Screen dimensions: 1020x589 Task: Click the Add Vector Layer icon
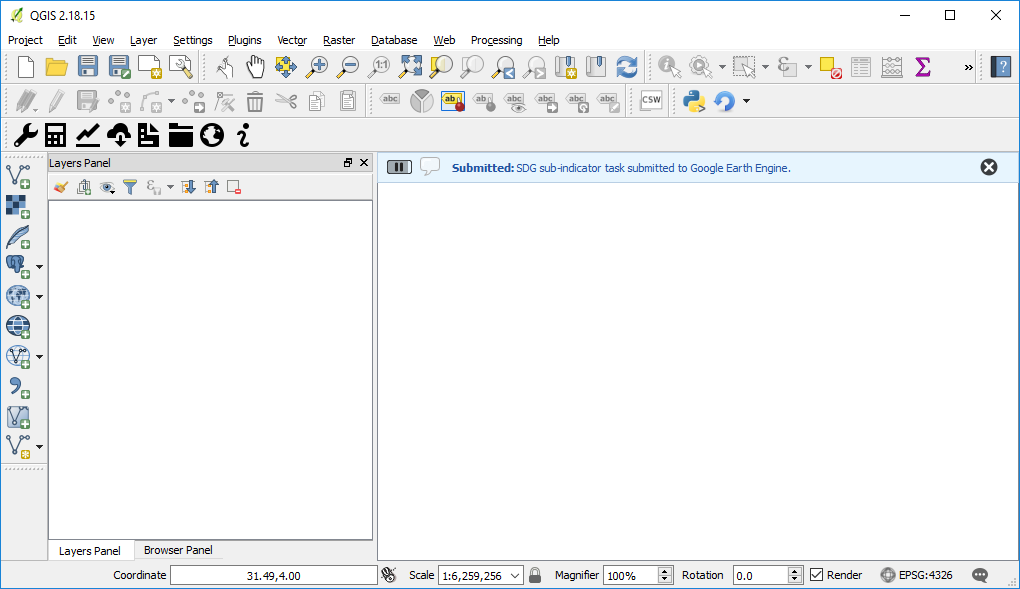coord(18,177)
